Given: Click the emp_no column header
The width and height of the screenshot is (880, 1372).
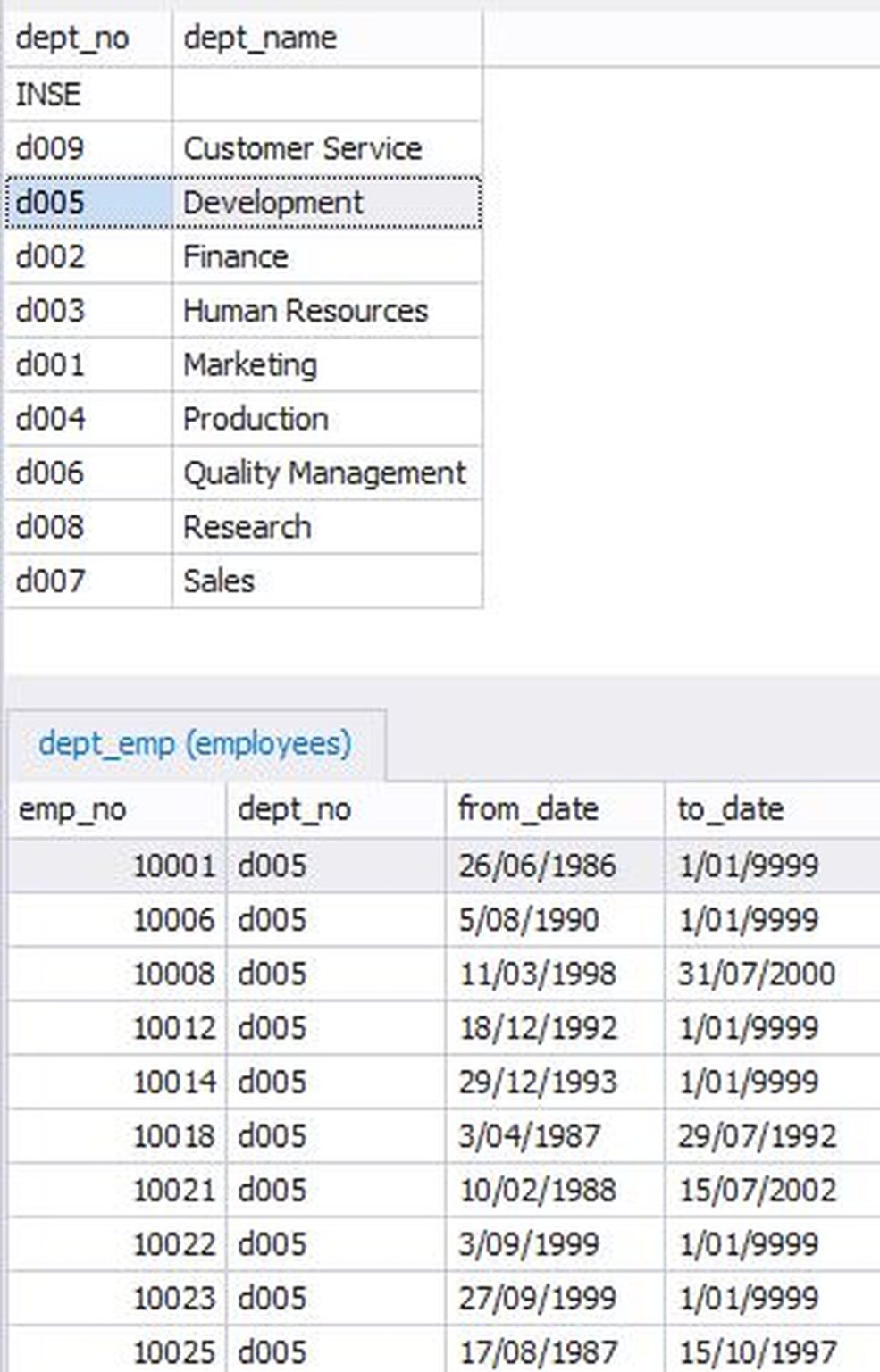Looking at the screenshot, I should coord(71,809).
